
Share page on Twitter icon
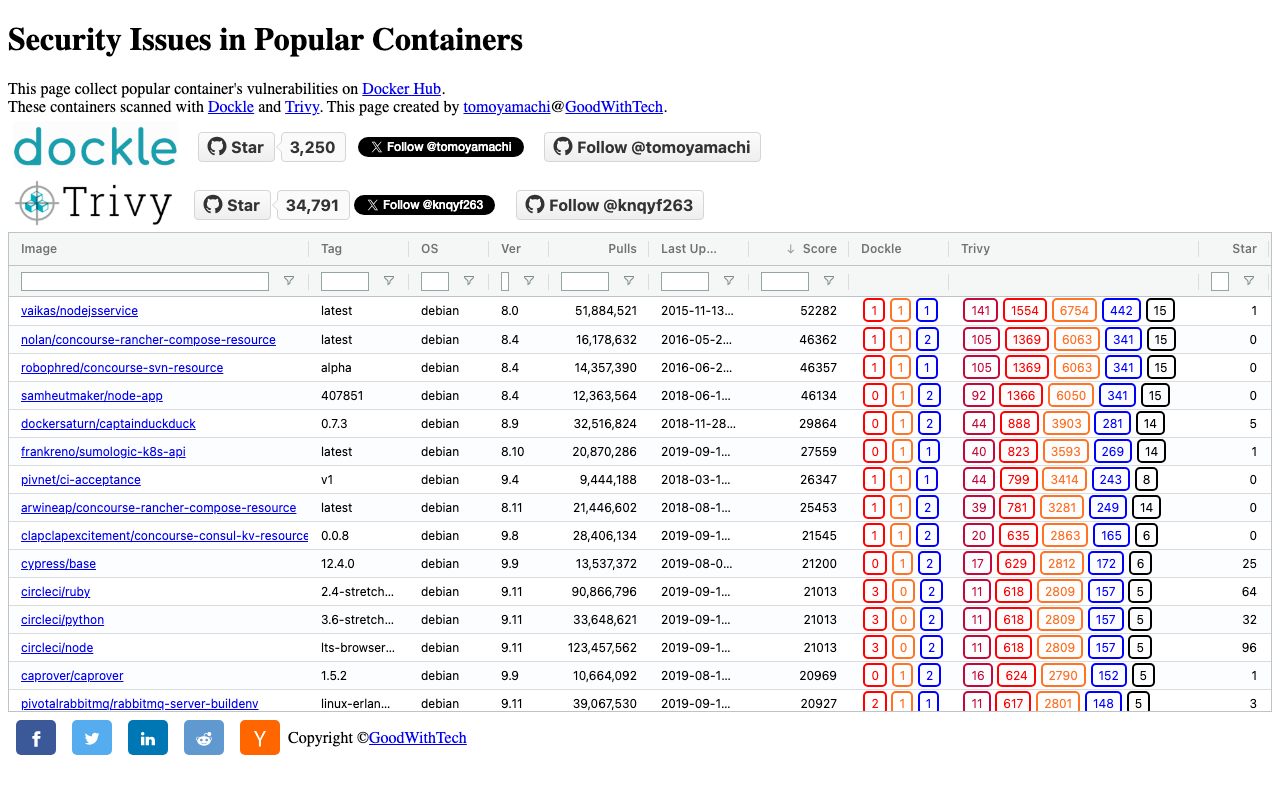click(92, 738)
